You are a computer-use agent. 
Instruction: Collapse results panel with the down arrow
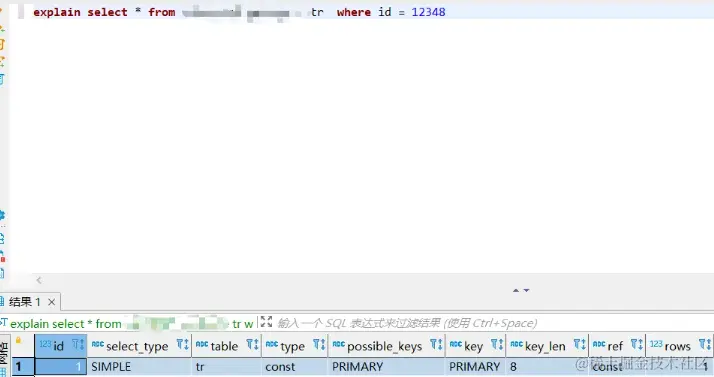click(526, 290)
